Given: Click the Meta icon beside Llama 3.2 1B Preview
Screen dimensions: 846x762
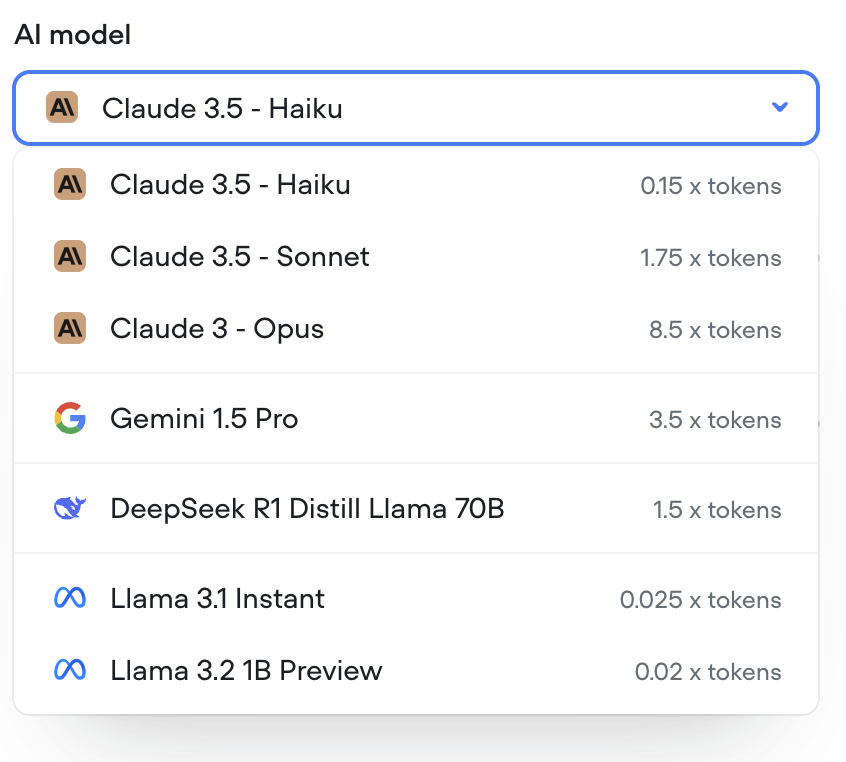Looking at the screenshot, I should pos(70,670).
